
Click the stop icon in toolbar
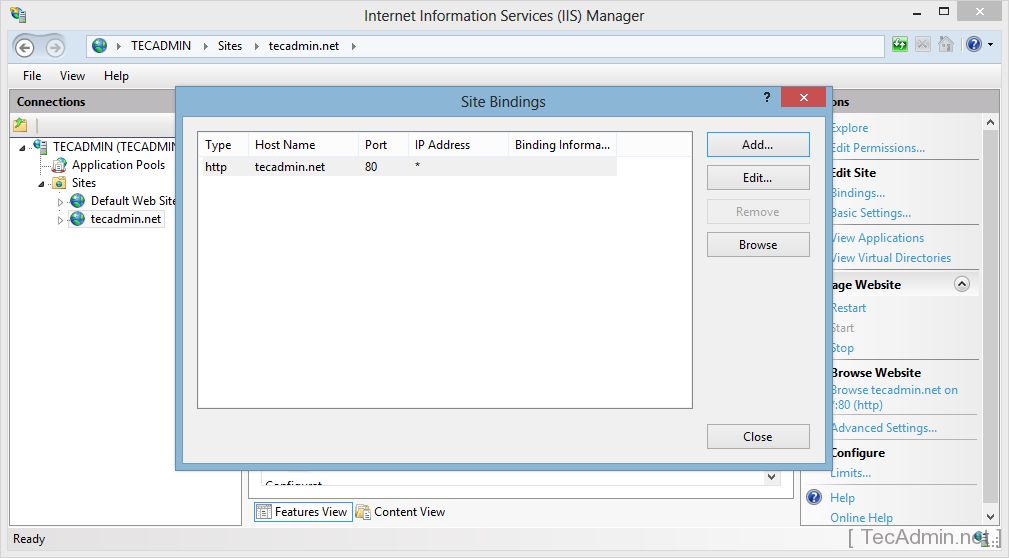pos(923,44)
